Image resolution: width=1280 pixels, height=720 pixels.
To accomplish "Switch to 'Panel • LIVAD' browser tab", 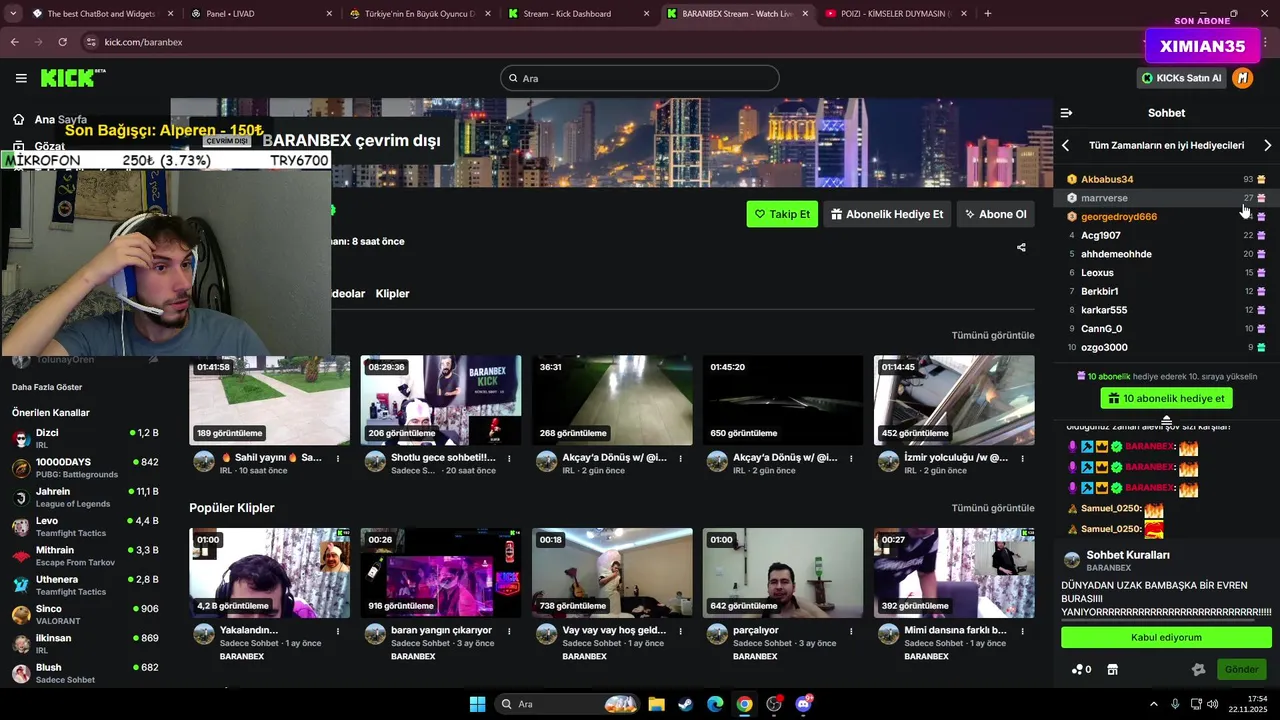I will (260, 14).
